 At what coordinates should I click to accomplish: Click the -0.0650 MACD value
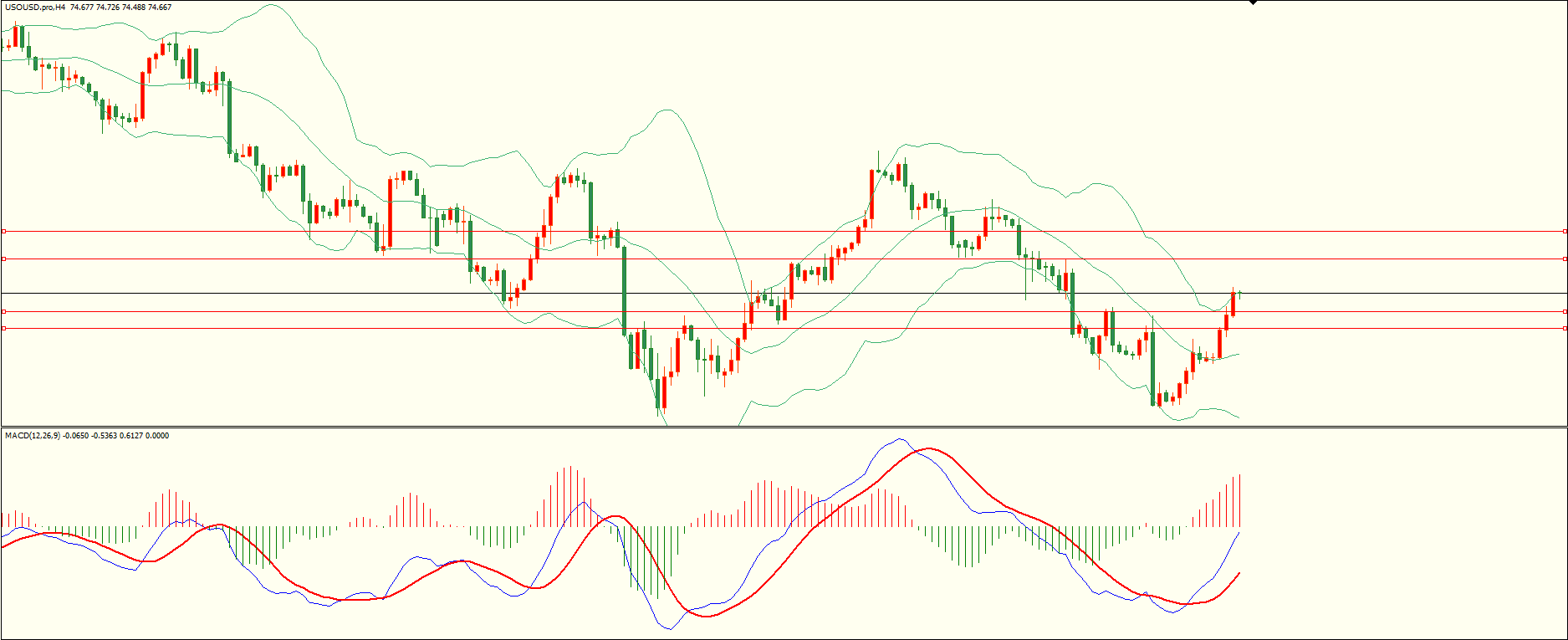click(76, 436)
